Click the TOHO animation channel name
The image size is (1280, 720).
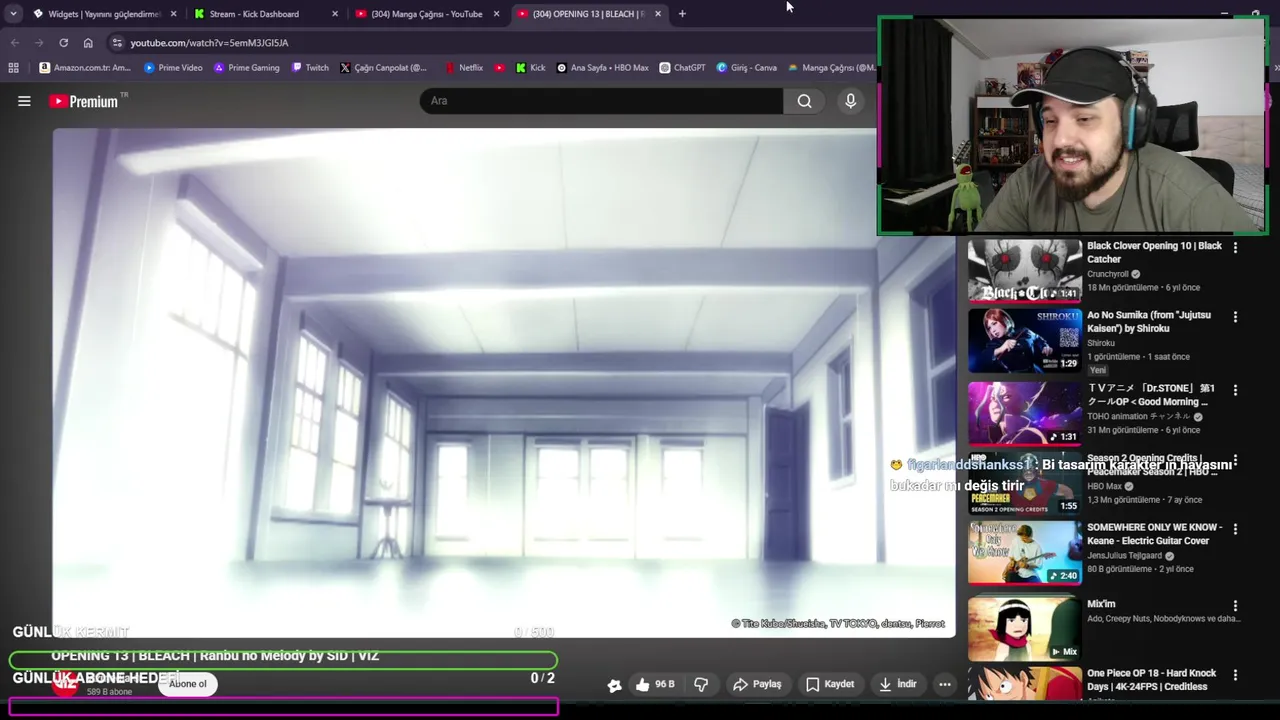tap(1138, 417)
